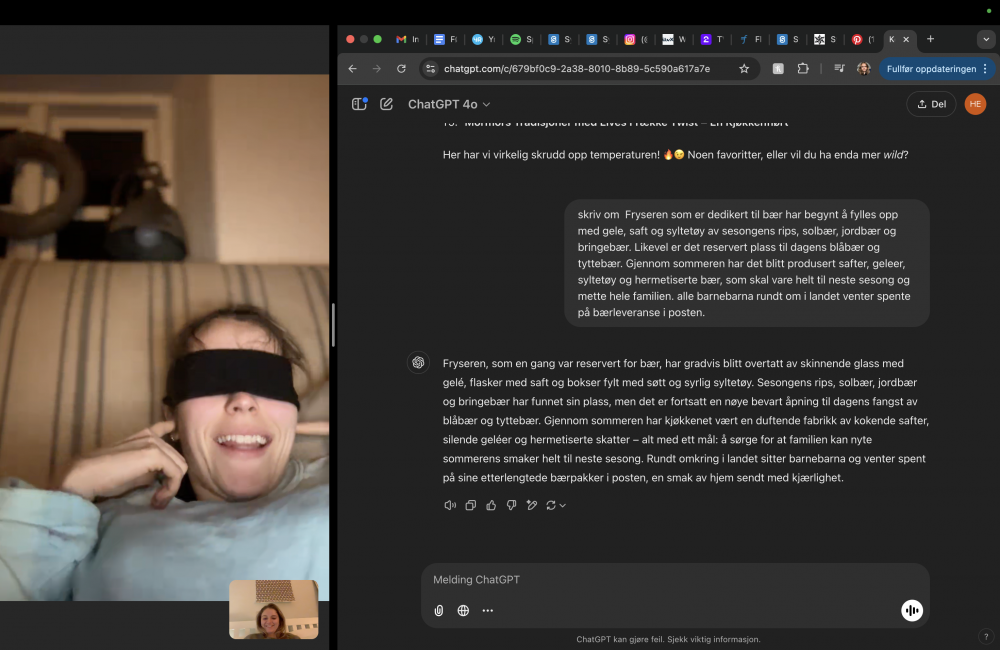Open the Pinterest browser tab
Image resolution: width=1000 pixels, height=650 pixels.
tap(863, 40)
